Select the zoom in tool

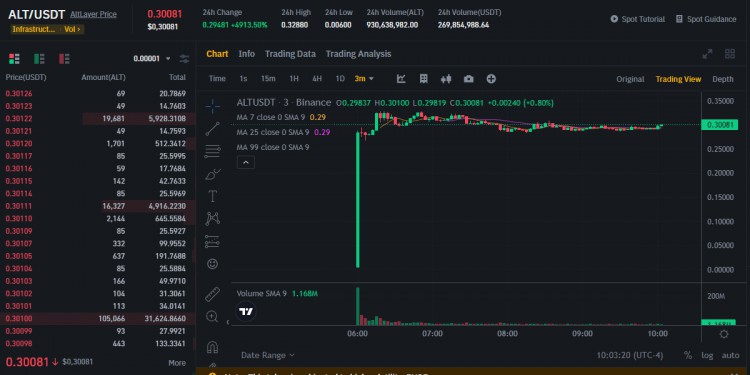(x=212, y=316)
